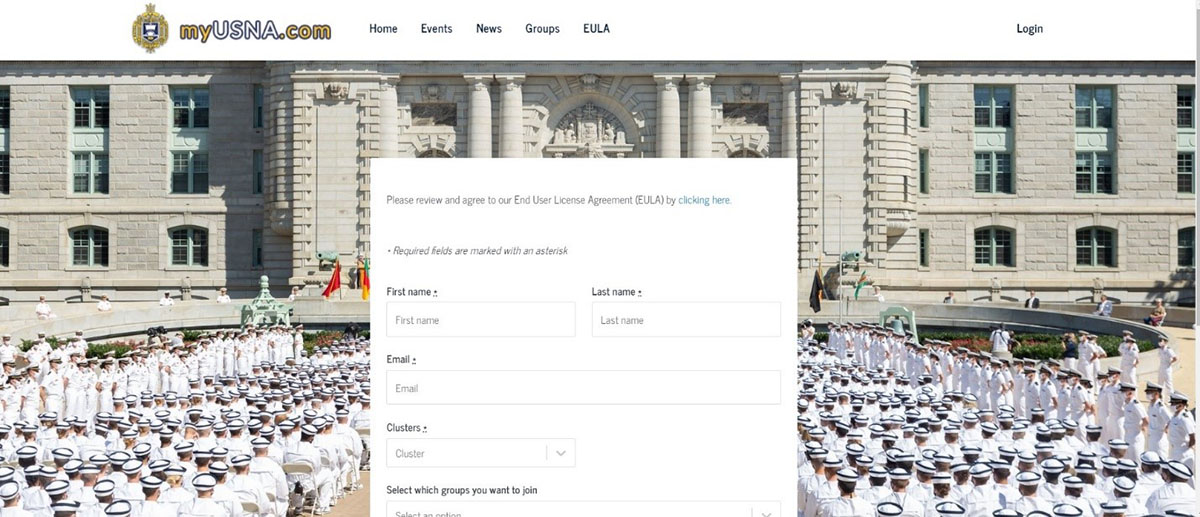This screenshot has width=1200, height=517.
Task: Open the Cluster dropdown
Action: [x=481, y=453]
